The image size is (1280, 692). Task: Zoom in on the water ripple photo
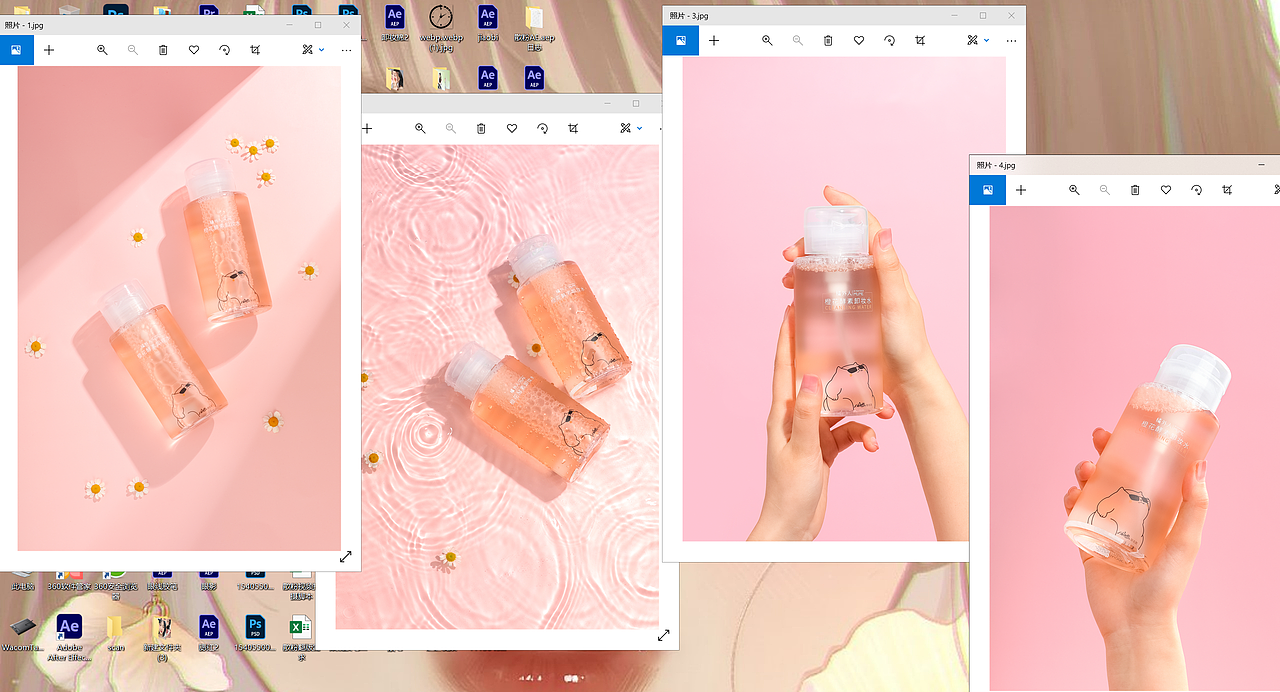tap(420, 128)
